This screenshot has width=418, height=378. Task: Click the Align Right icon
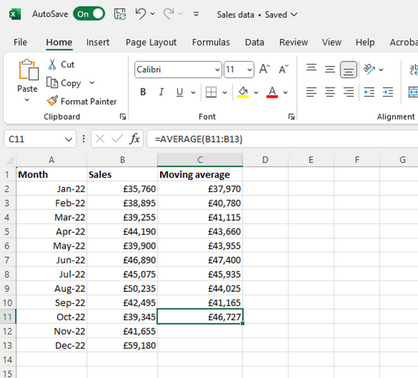(x=348, y=92)
